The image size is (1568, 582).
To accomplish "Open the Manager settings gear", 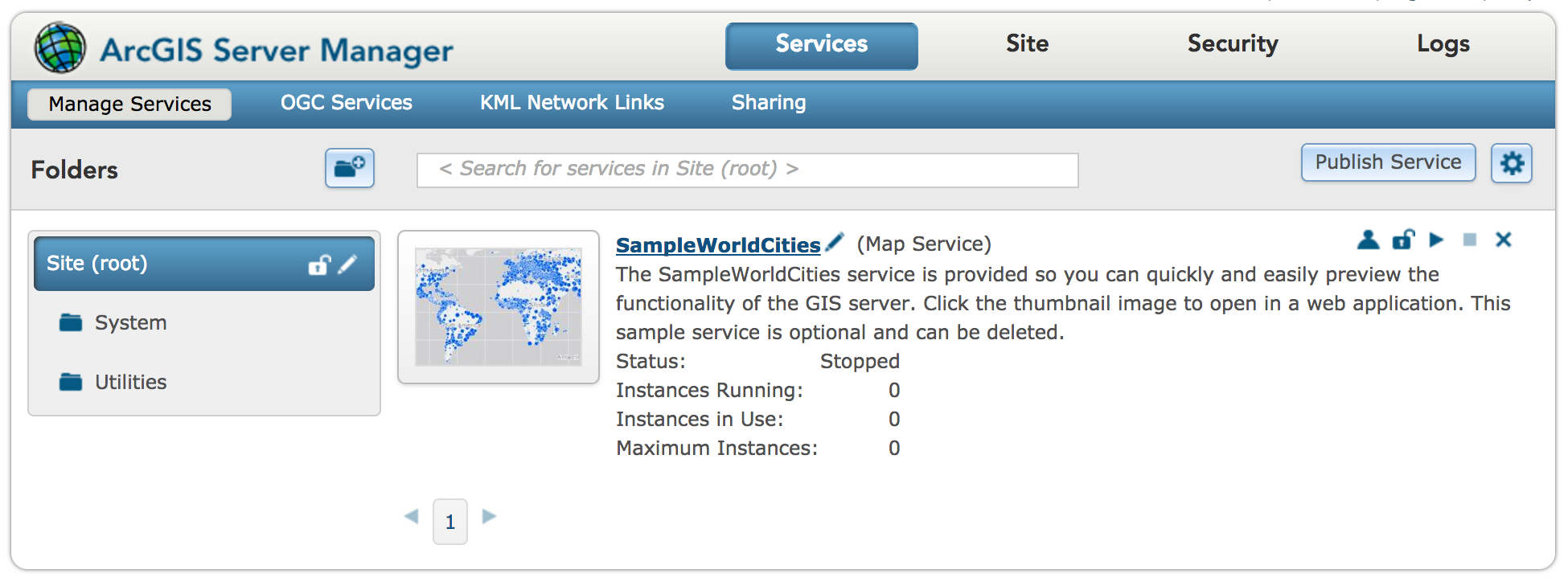I will pos(1512,162).
